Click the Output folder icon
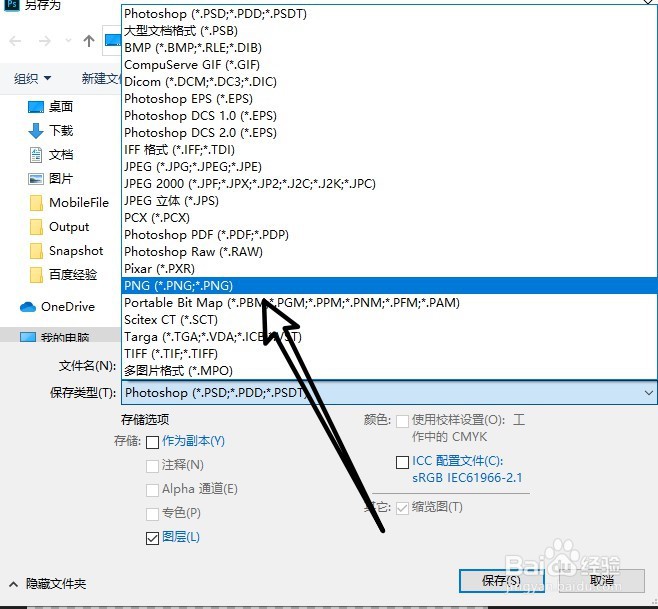 coord(37,227)
